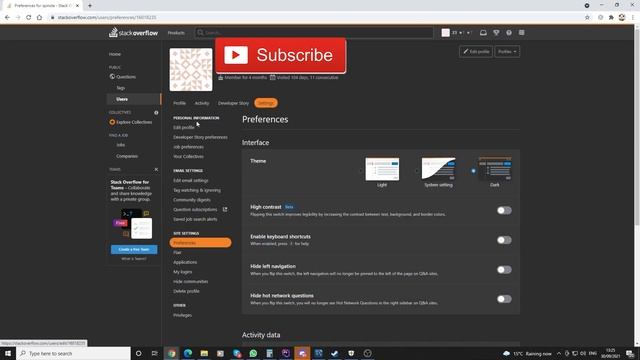
Task: Click the Edit profile button
Action: (x=476, y=52)
